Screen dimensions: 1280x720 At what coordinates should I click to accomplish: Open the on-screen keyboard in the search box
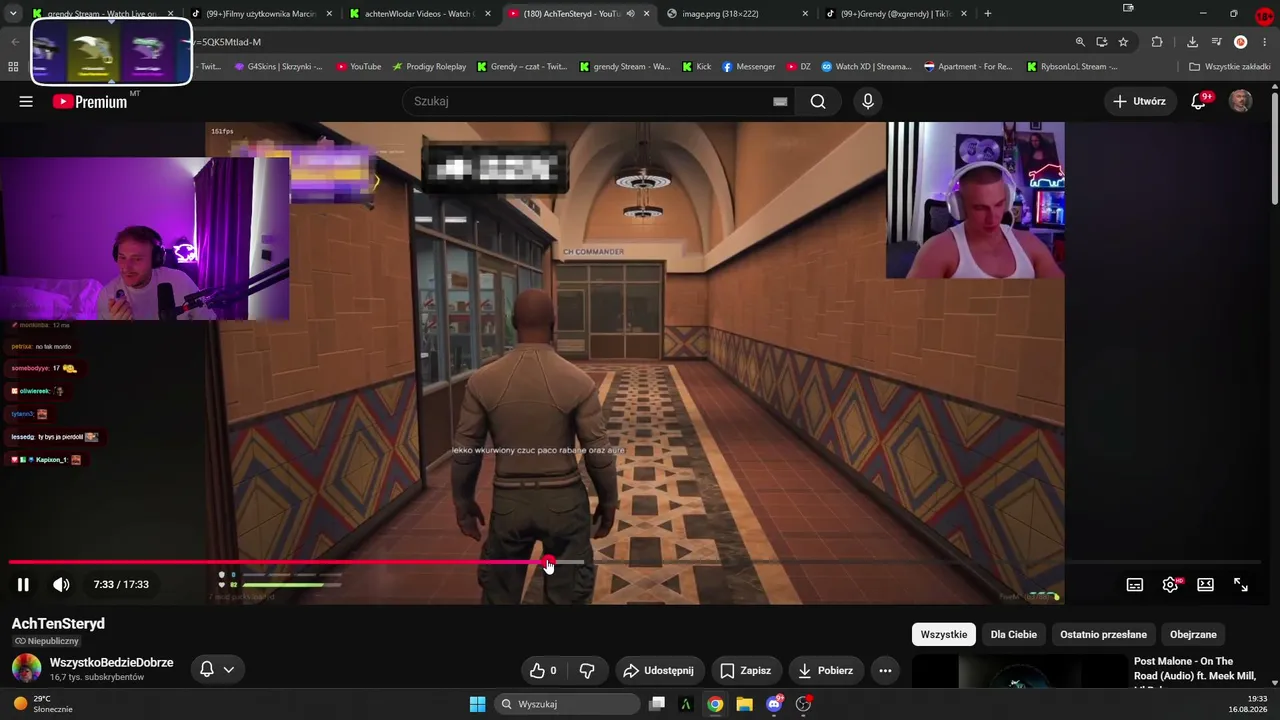780,101
